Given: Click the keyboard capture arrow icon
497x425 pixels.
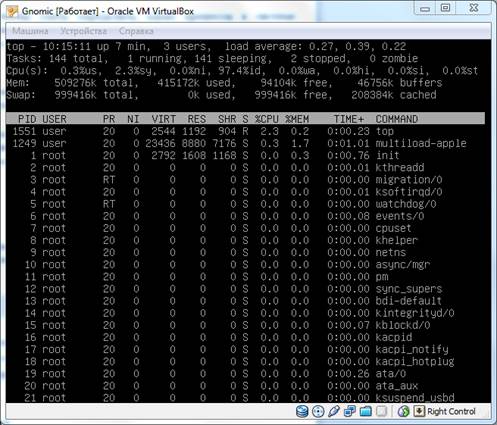Looking at the screenshot, I should 419,411.
